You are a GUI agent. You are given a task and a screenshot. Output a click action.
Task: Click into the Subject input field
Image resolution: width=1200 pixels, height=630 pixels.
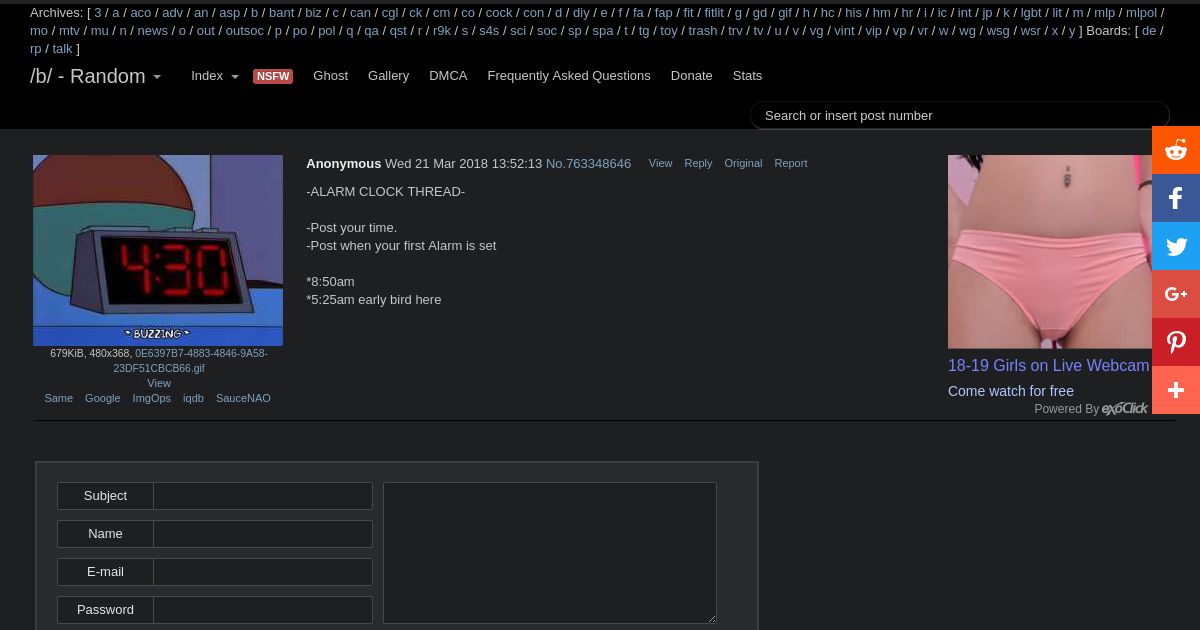pyautogui.click(x=263, y=496)
